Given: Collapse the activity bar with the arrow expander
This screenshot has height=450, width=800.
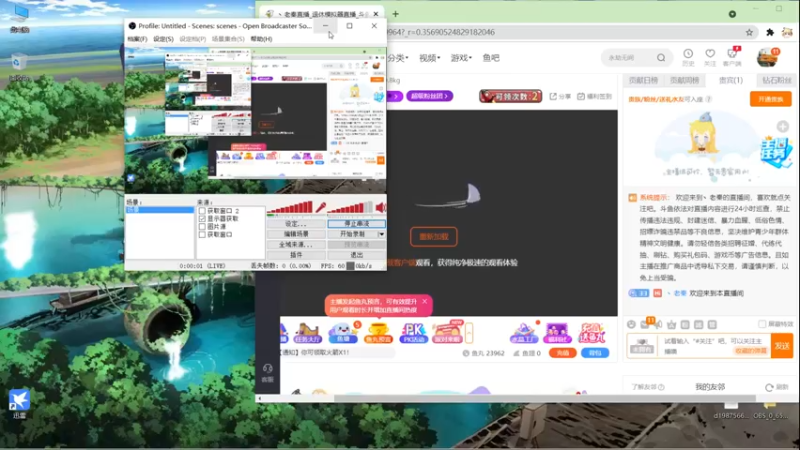Looking at the screenshot, I should coord(469,333).
